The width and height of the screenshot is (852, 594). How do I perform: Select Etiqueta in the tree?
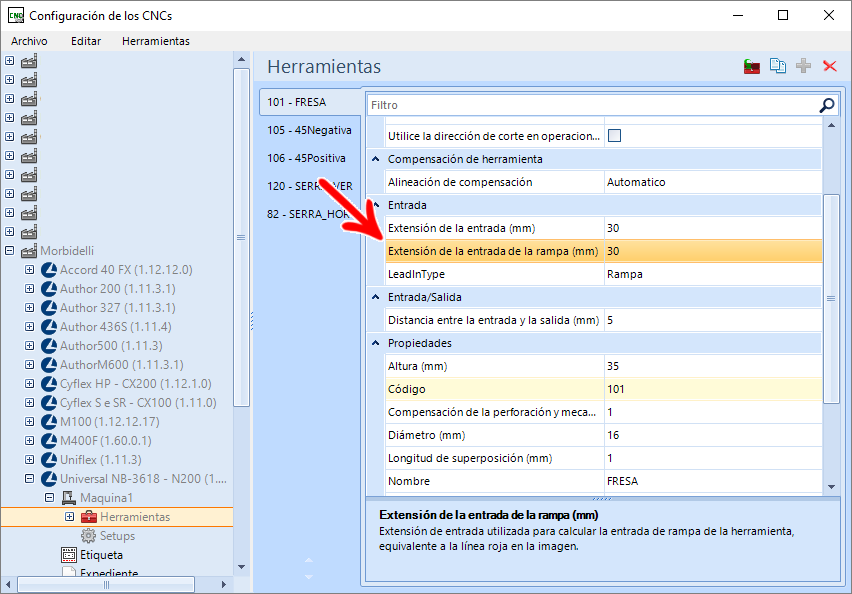coord(102,555)
